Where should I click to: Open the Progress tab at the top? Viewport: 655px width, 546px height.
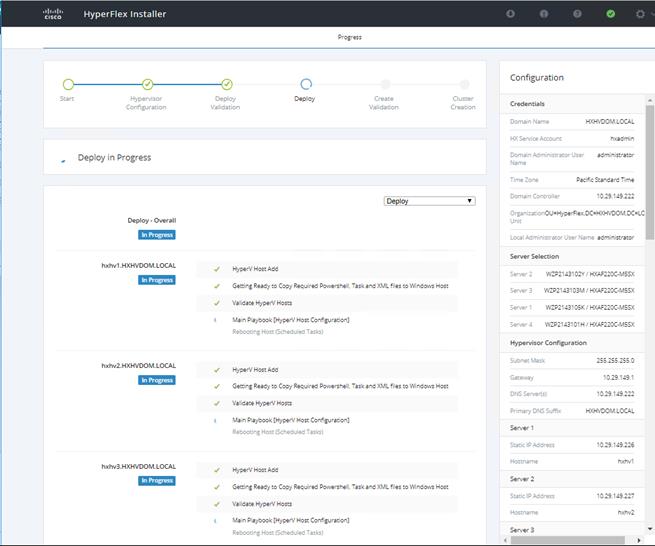(349, 37)
